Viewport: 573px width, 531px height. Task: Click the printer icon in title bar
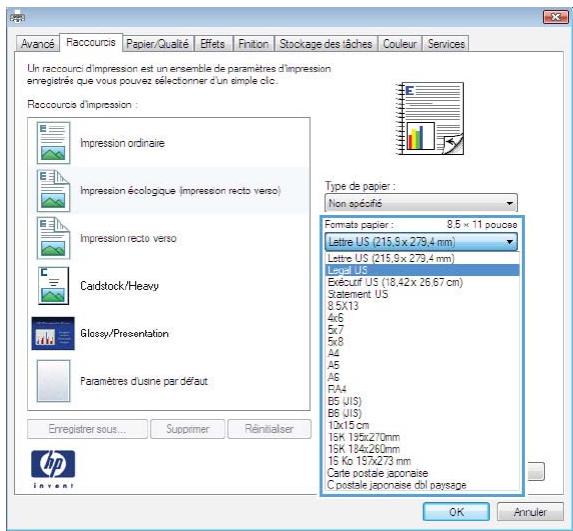[17, 17]
